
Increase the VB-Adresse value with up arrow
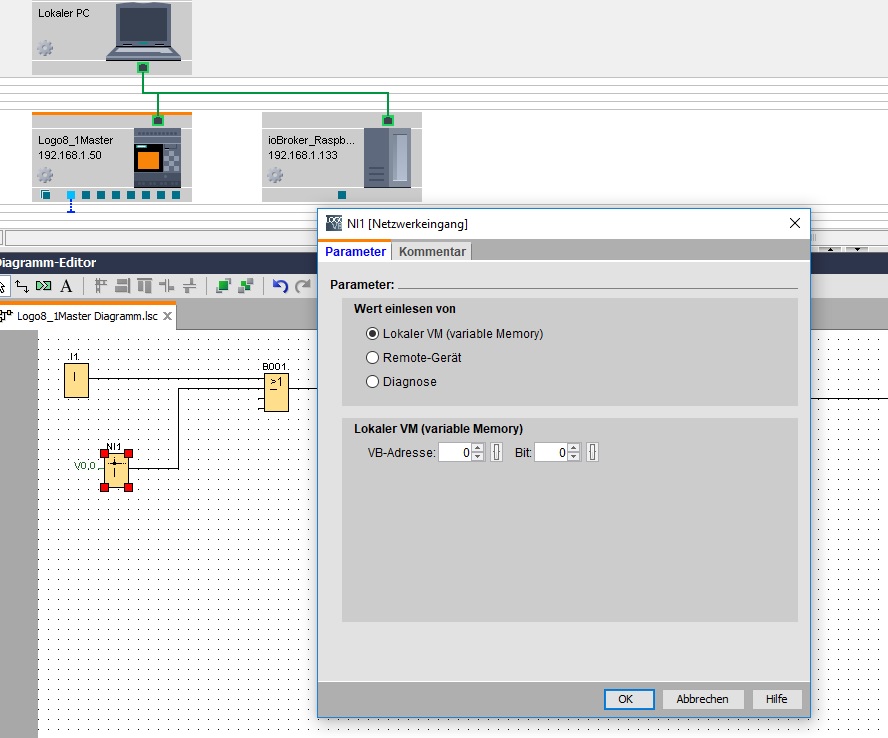(x=478, y=449)
